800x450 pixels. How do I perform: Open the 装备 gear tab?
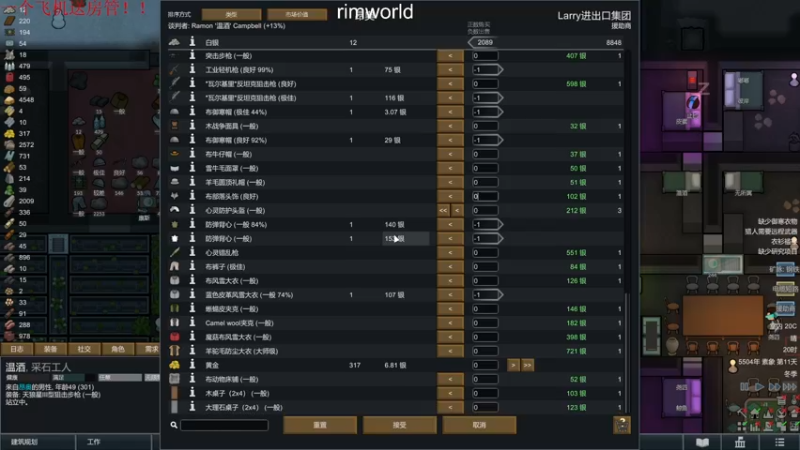pyautogui.click(x=51, y=349)
